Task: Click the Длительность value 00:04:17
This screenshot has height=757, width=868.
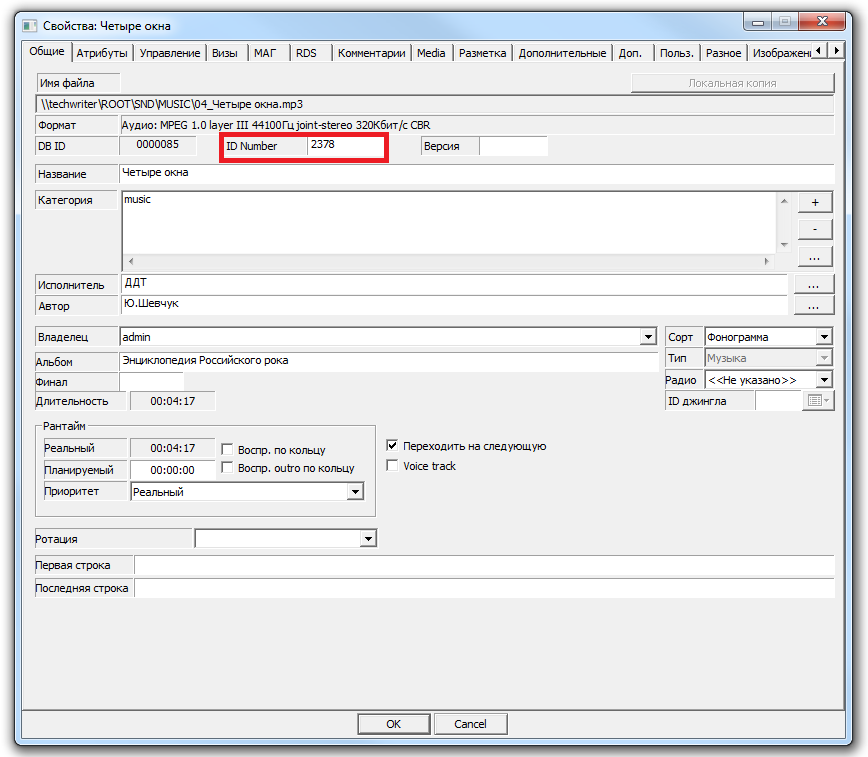Action: [173, 401]
